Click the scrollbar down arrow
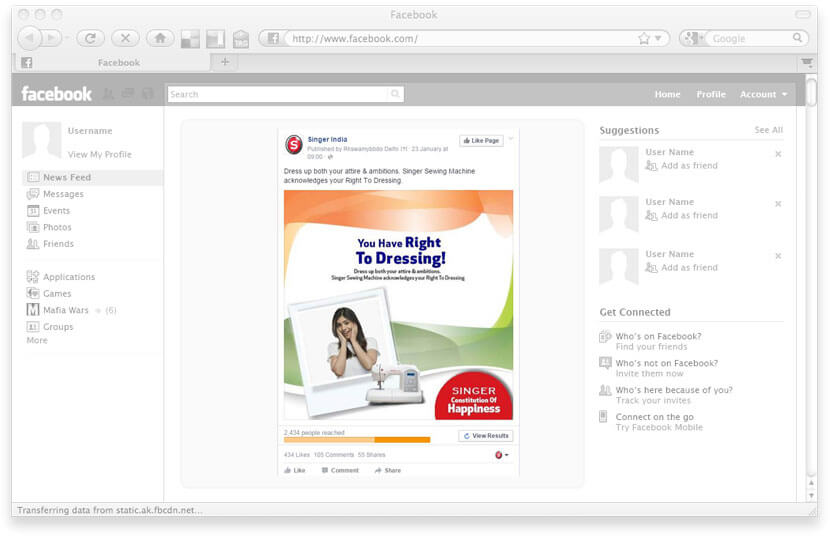Screen dimensions: 837x536 pyautogui.click(x=811, y=495)
